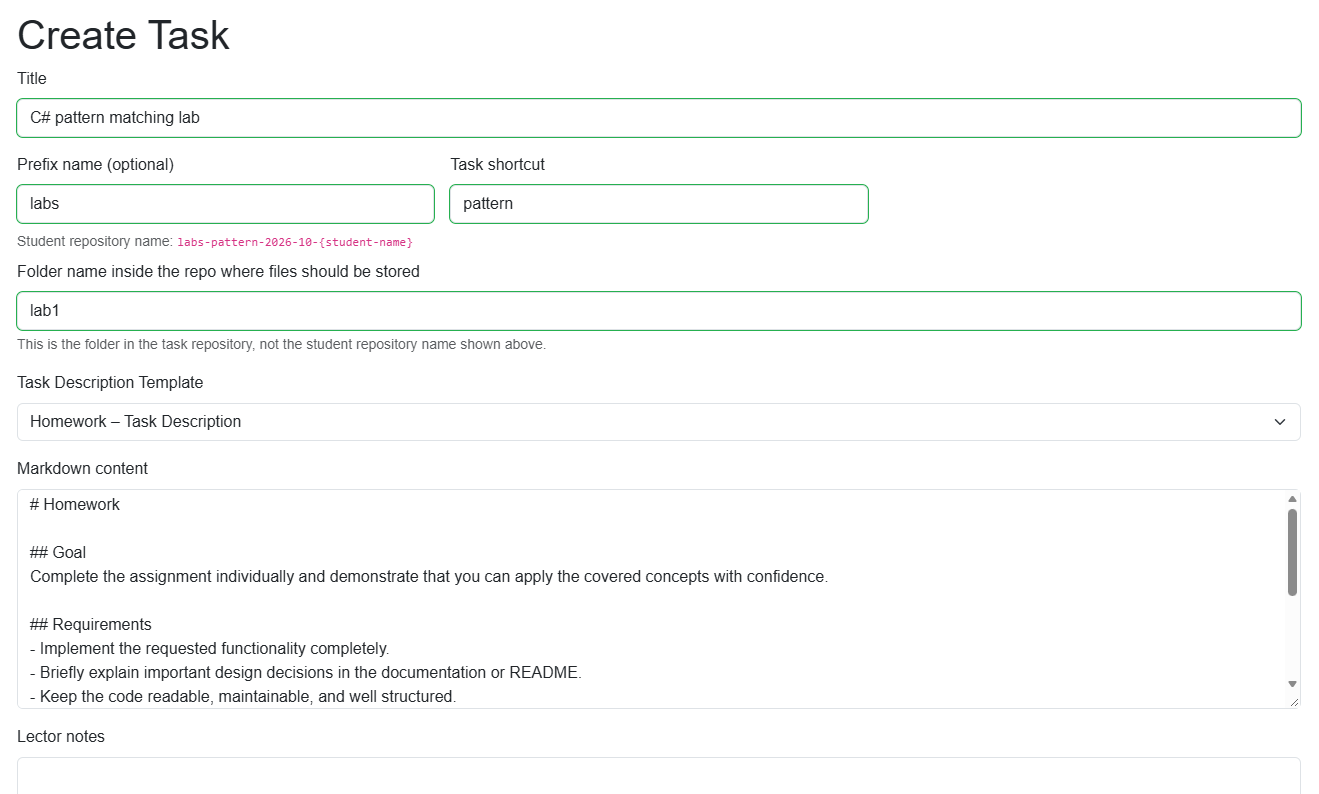Click the "Markdown content" label
The image size is (1319, 794).
pos(83,469)
